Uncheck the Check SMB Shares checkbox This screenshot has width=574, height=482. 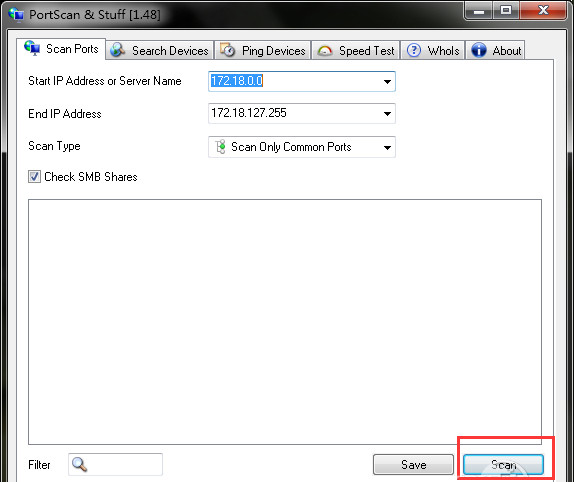[x=34, y=177]
